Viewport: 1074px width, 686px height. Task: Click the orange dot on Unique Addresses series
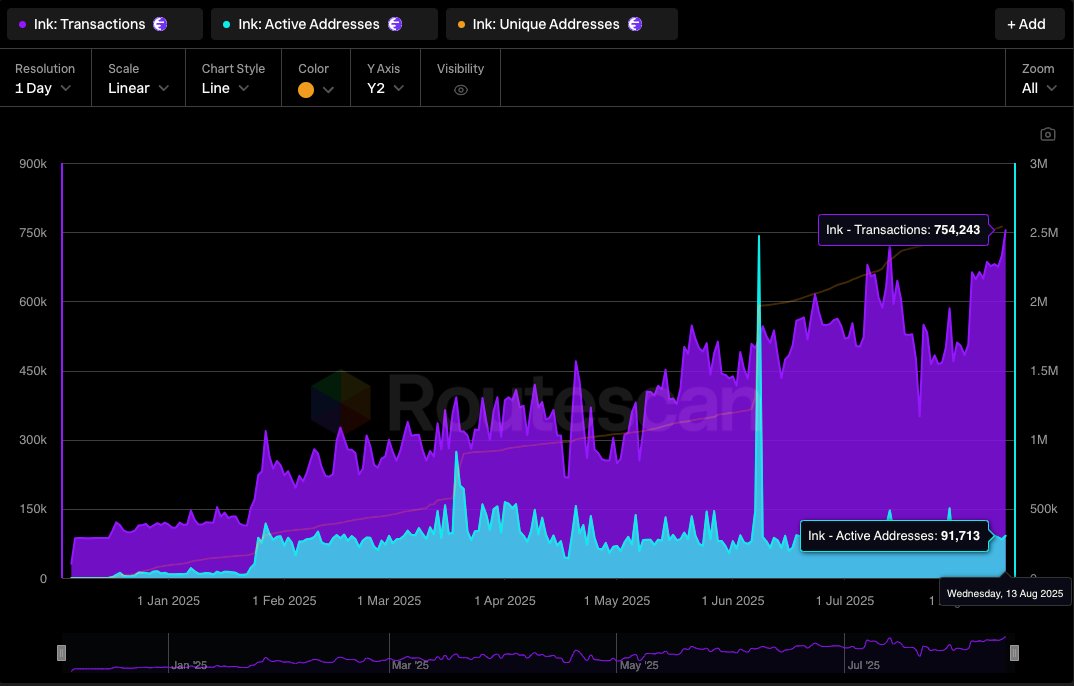[x=461, y=25]
